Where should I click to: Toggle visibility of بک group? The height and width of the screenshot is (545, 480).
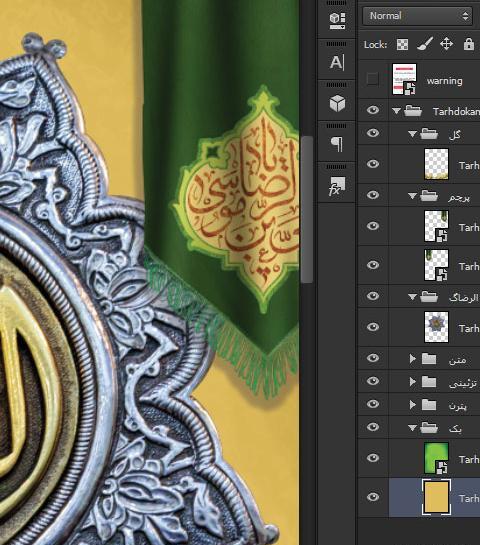373,427
